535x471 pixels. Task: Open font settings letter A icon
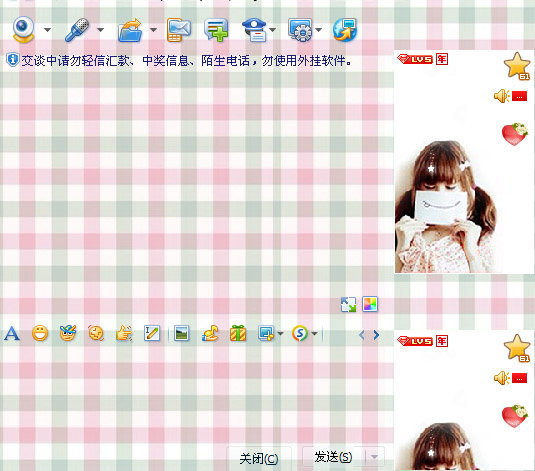pos(12,333)
